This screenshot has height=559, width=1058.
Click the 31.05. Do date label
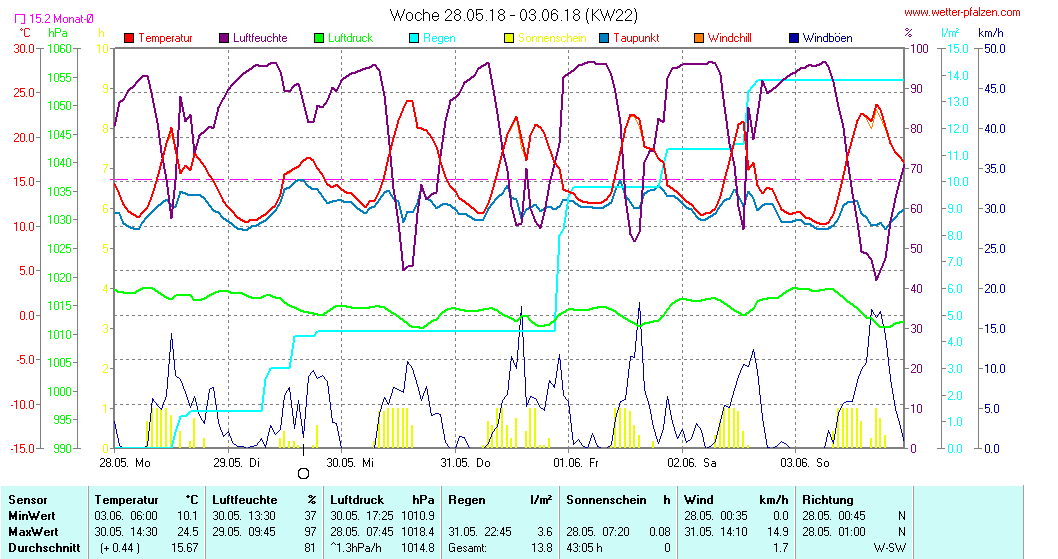[466, 463]
